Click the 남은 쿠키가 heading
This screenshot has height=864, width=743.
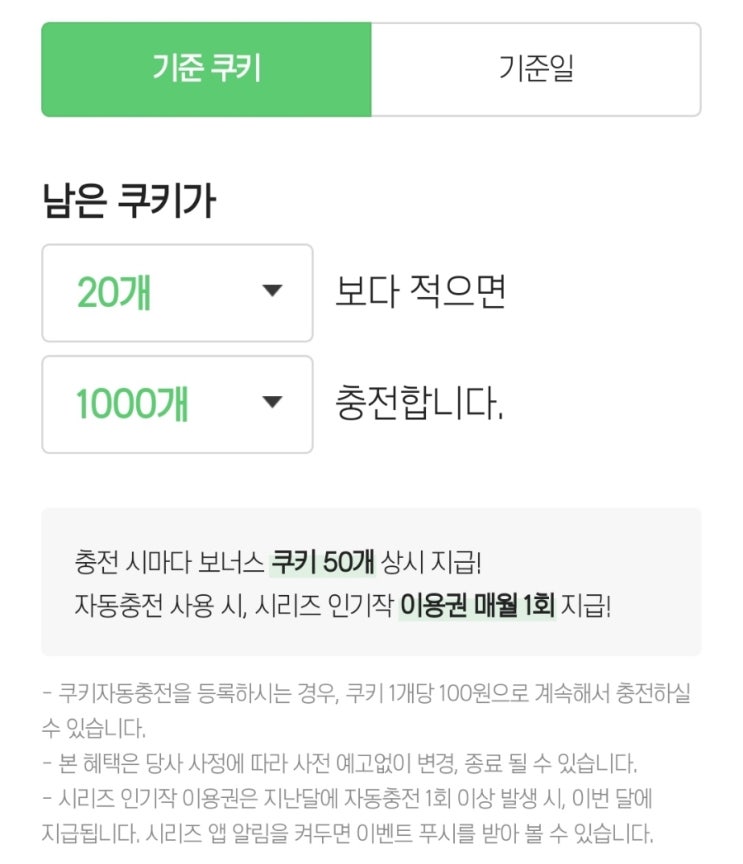[x=128, y=201]
